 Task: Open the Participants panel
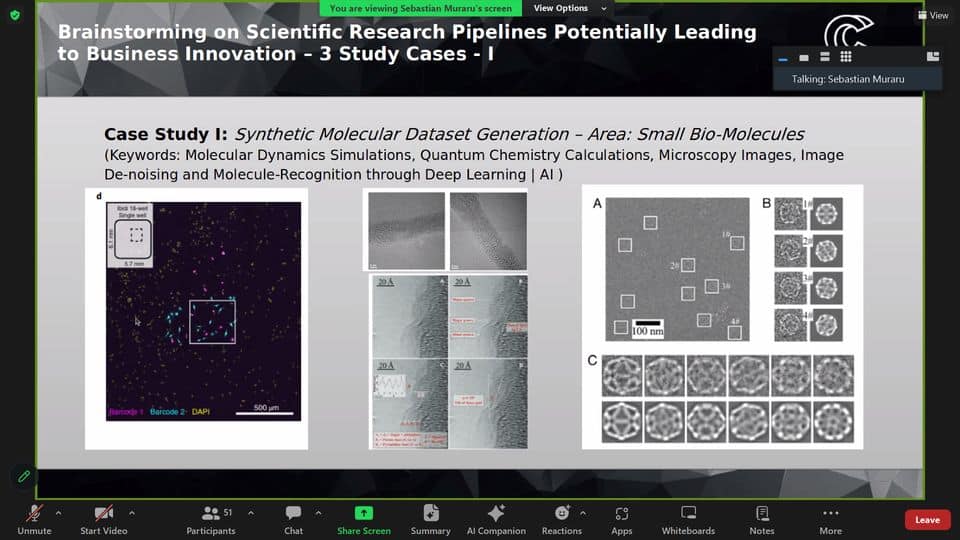click(211, 514)
